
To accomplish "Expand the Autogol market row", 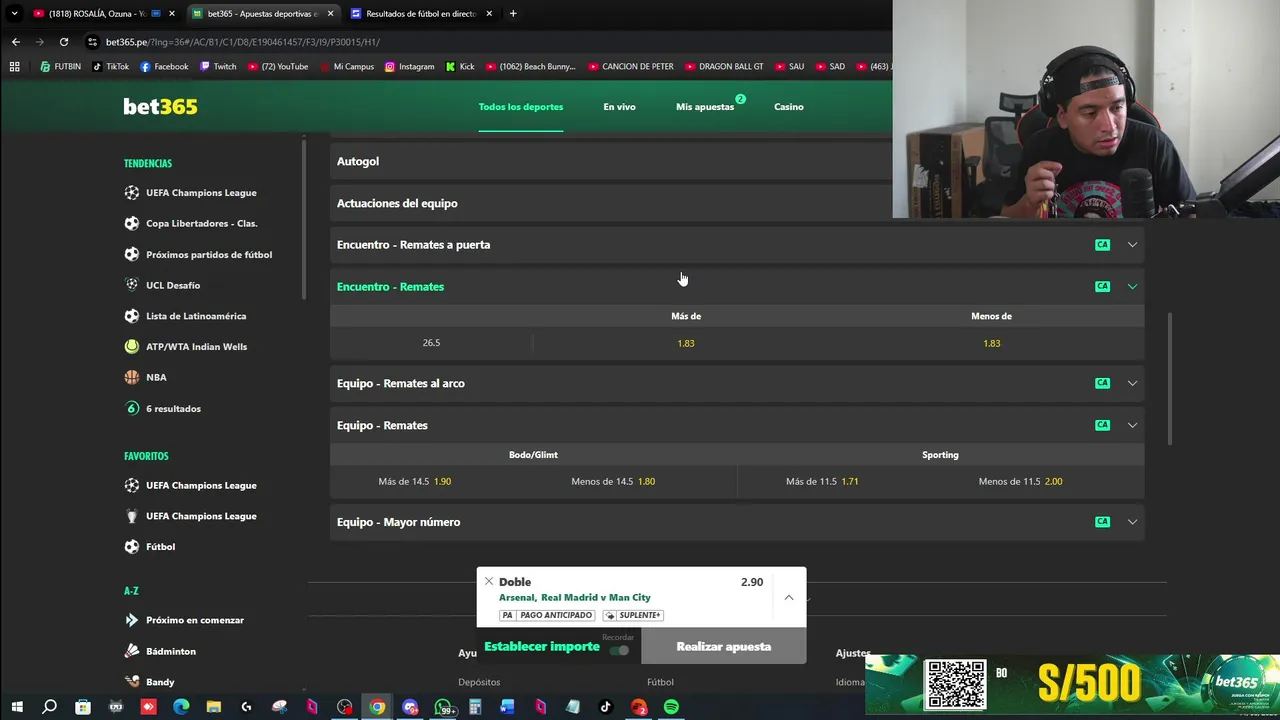I will pyautogui.click(x=611, y=161).
